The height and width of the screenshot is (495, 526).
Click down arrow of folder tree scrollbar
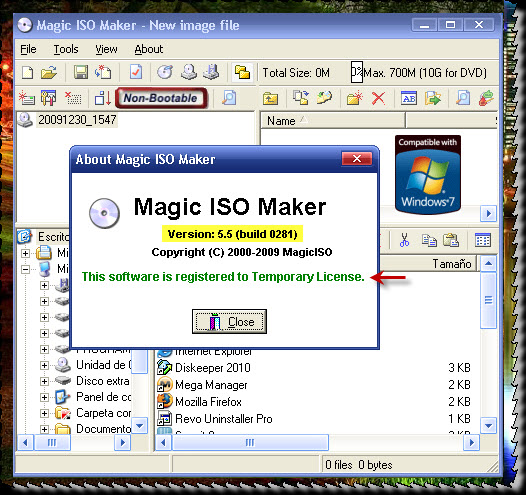coord(140,426)
